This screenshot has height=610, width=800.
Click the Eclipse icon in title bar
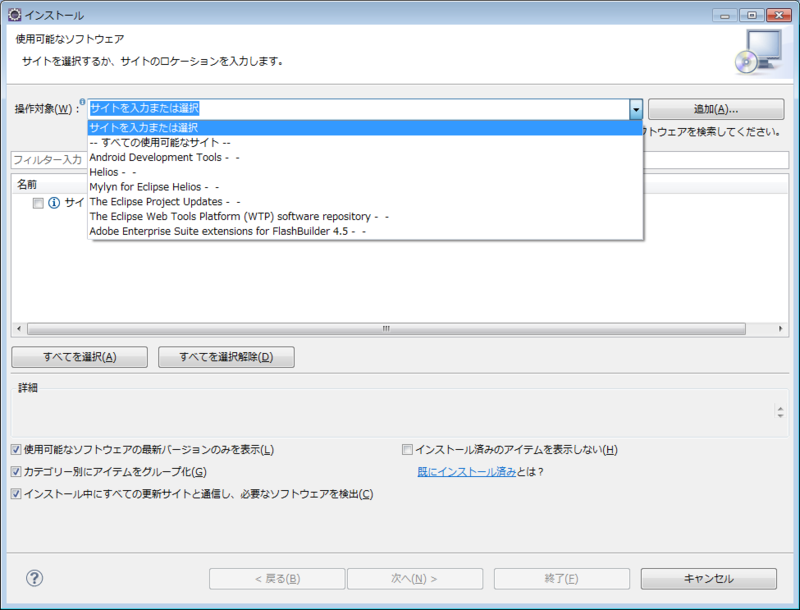point(14,15)
